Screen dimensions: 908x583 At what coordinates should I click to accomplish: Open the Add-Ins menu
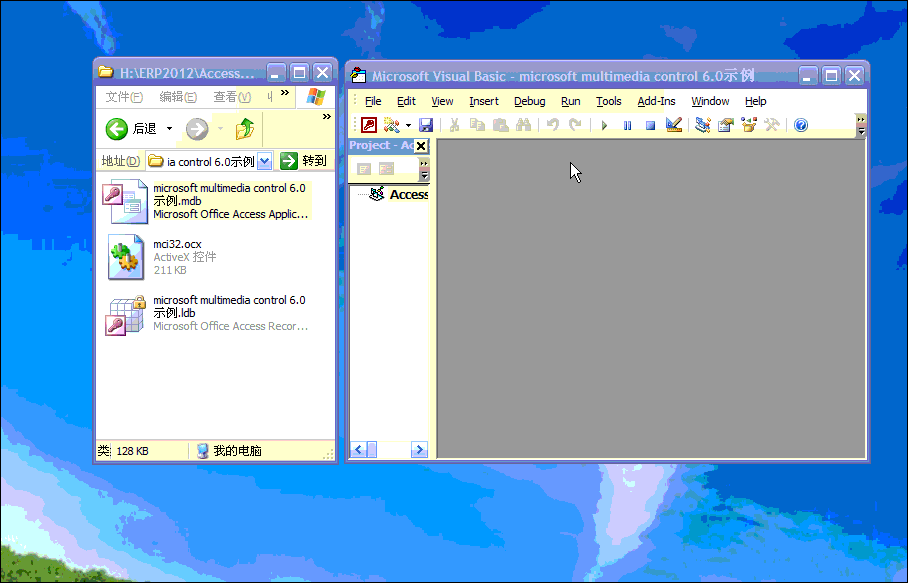656,101
